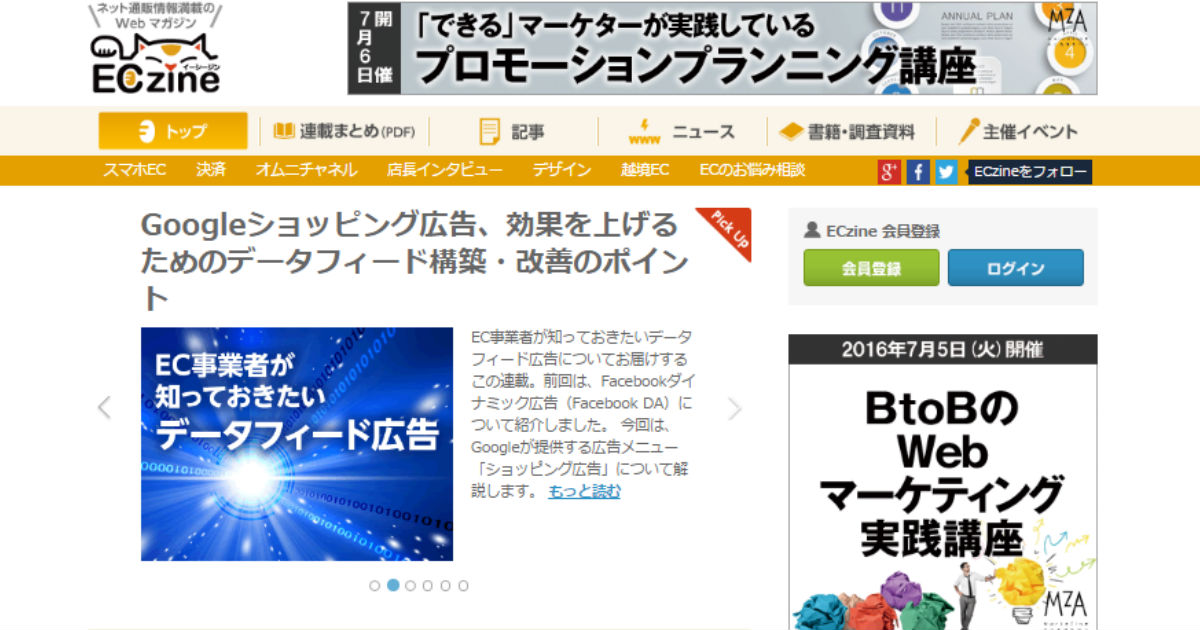Follow ECzine via ECzineをフォロー button
Viewport: 1200px width, 630px height.
tap(1029, 171)
